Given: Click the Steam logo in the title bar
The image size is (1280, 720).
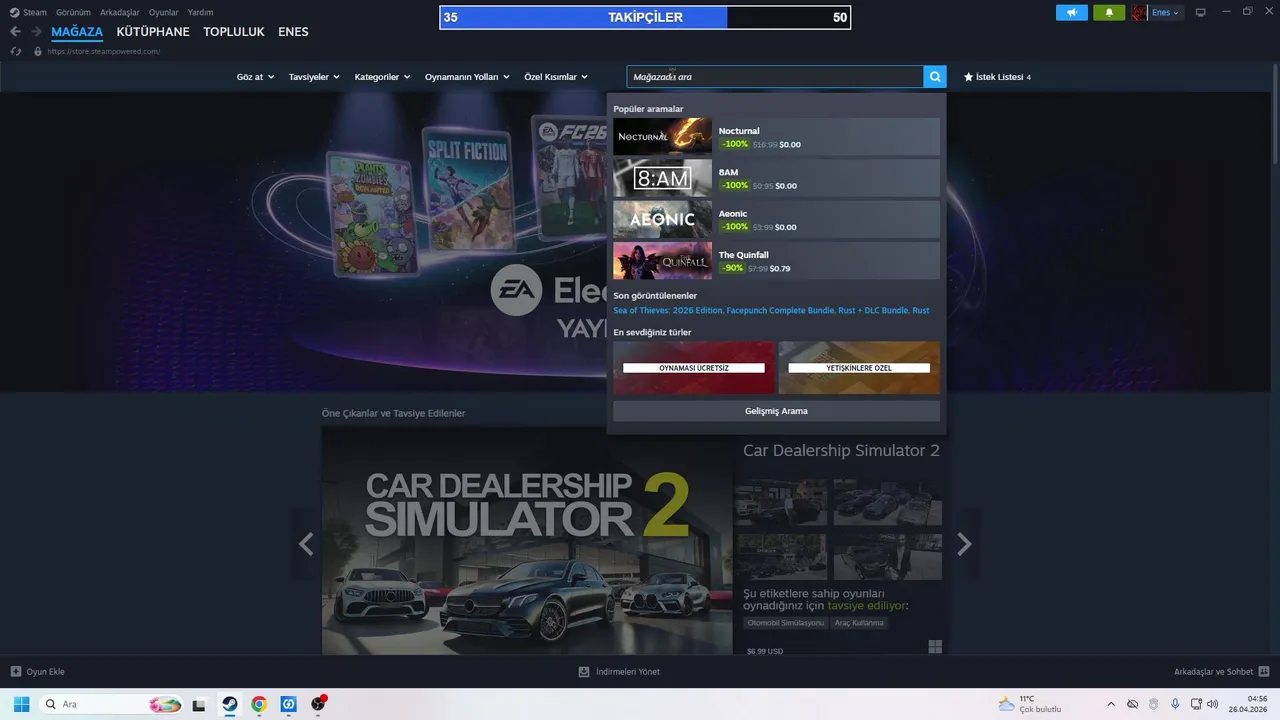Looking at the screenshot, I should coord(14,13).
